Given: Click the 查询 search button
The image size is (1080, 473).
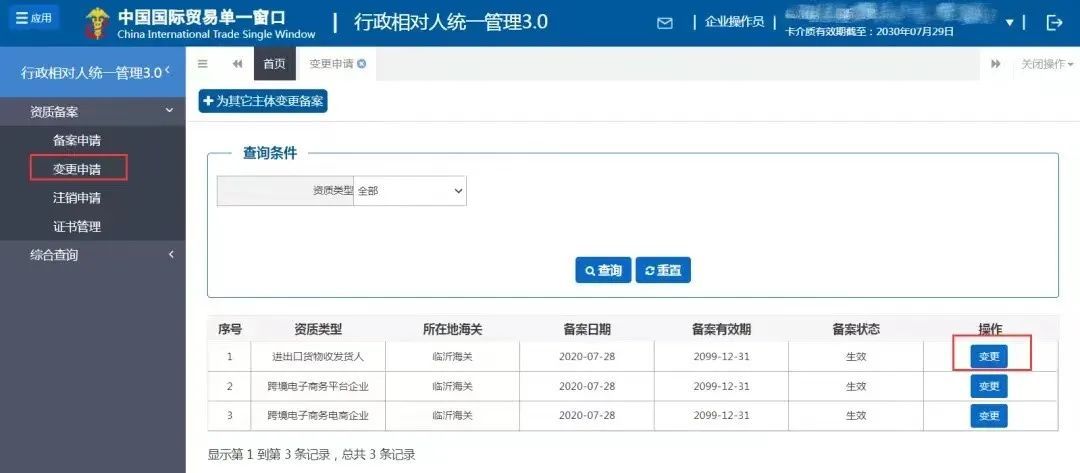Looking at the screenshot, I should pyautogui.click(x=603, y=271).
